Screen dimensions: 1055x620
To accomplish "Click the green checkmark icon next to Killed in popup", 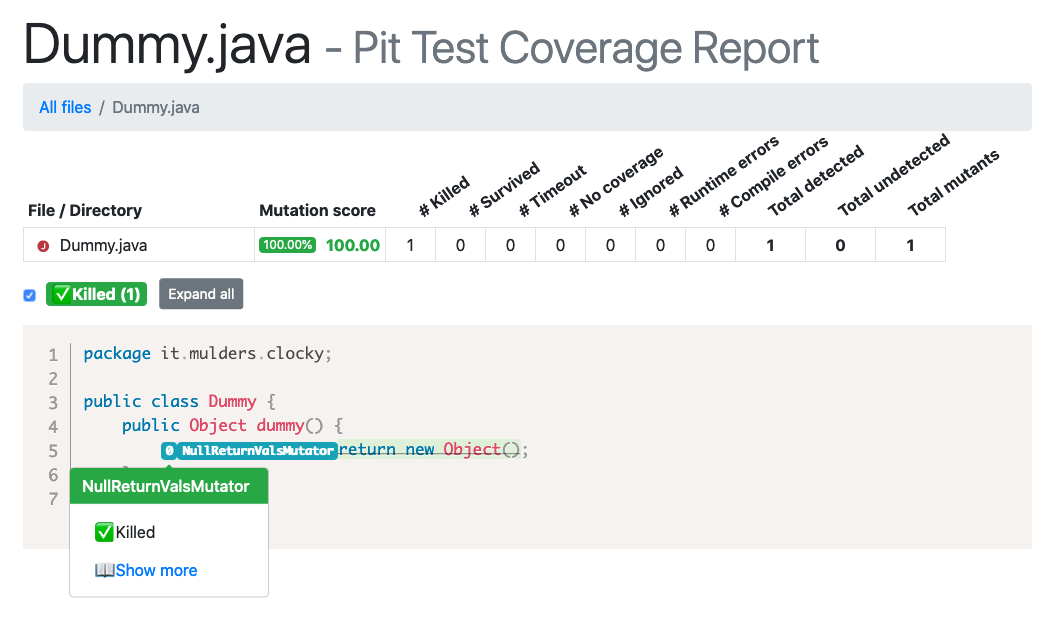I will 104,533.
